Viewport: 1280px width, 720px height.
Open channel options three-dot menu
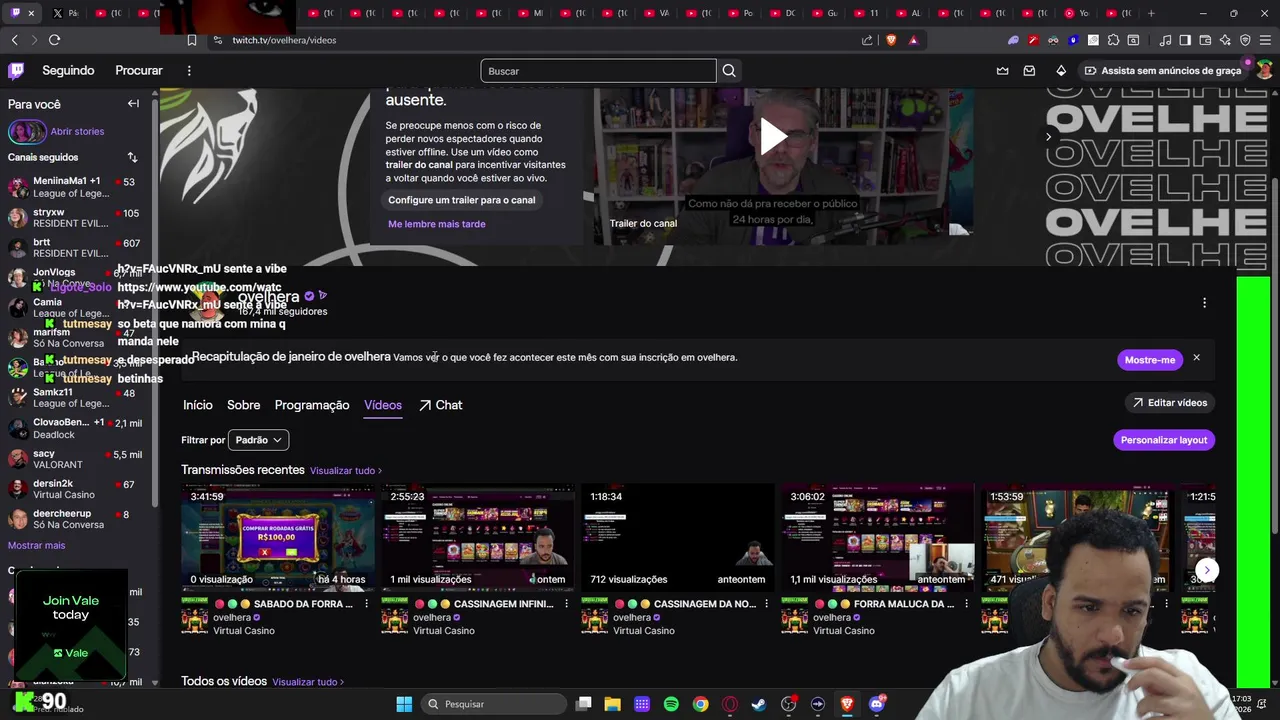point(1204,303)
